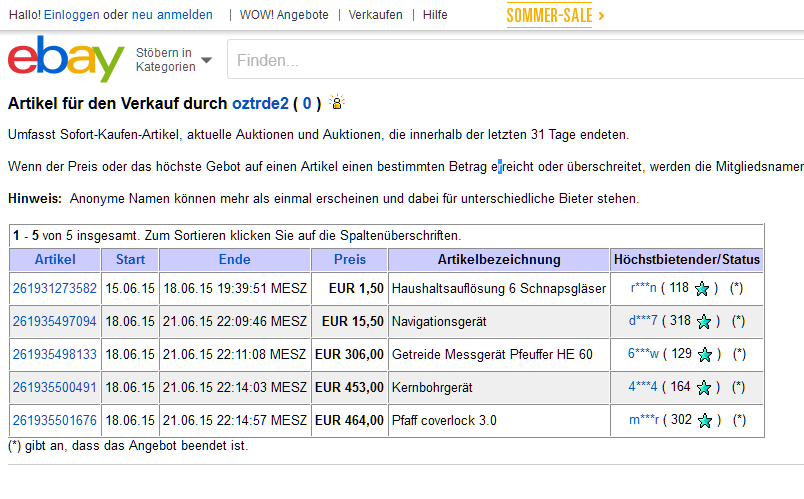Open the seller profile oztrde2

260,103
